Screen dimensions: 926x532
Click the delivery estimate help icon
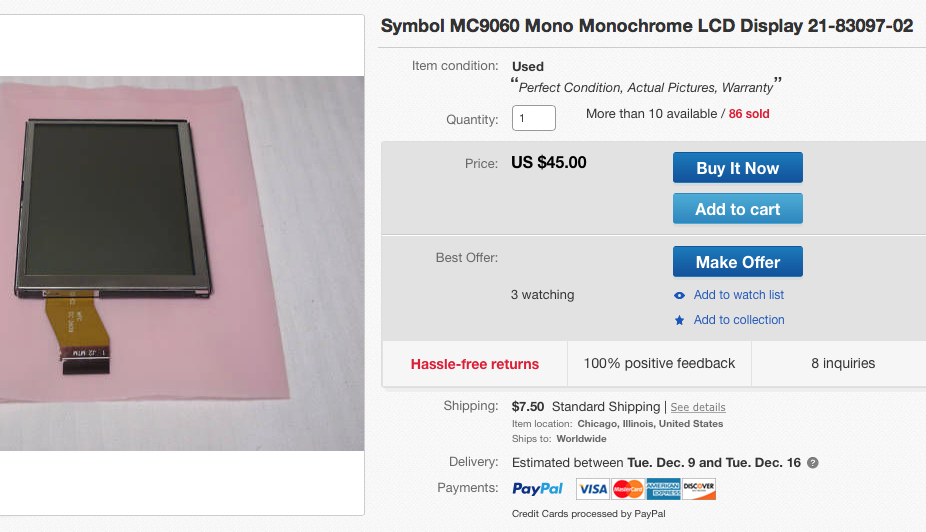[813, 463]
